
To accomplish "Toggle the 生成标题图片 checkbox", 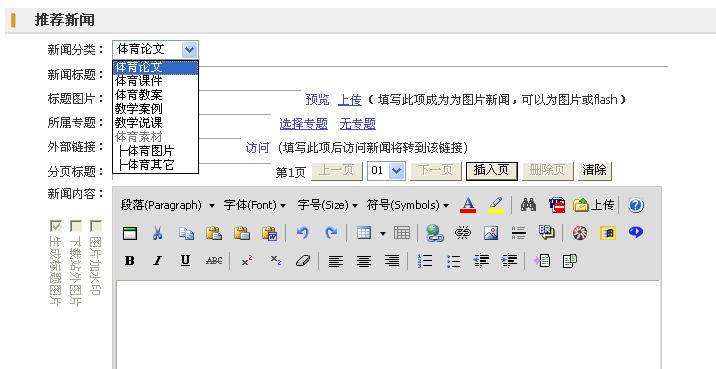I will pyautogui.click(x=55, y=226).
